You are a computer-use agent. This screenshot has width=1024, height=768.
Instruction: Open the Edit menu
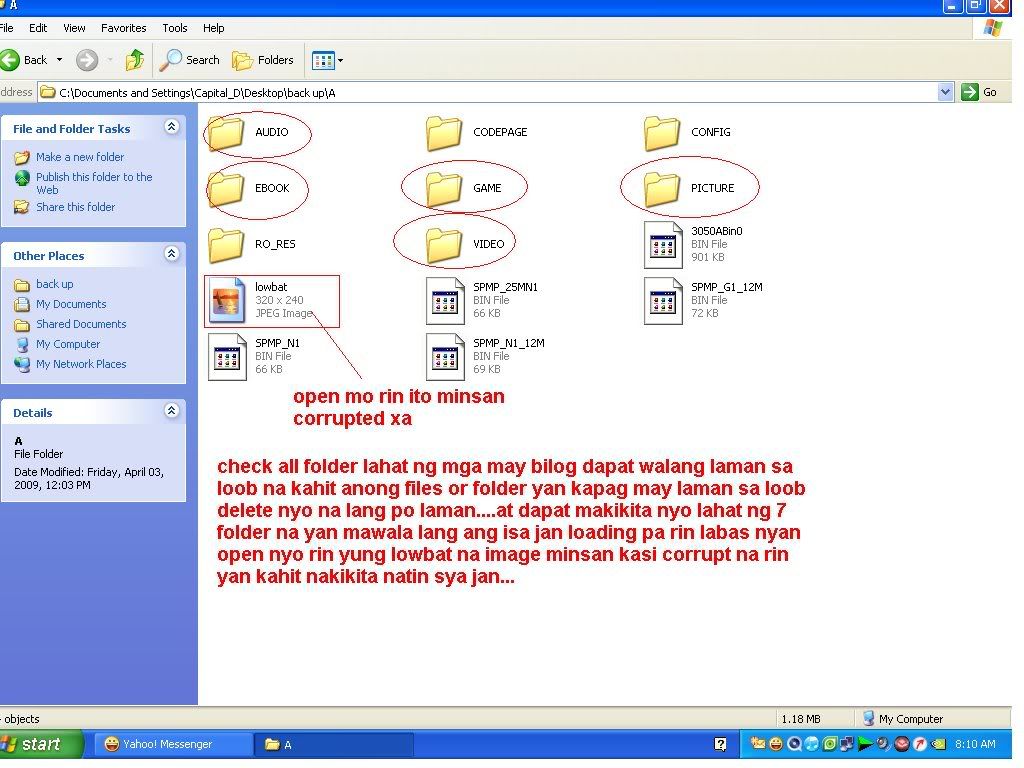(38, 28)
